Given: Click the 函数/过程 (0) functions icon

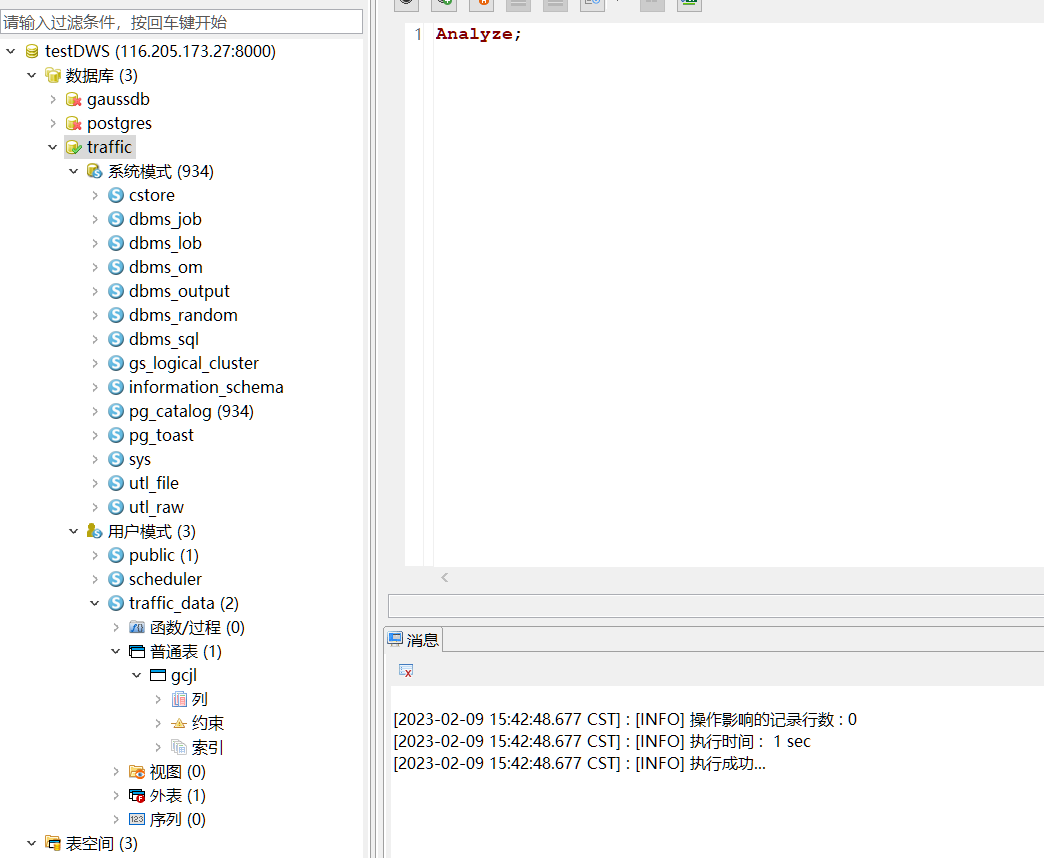Looking at the screenshot, I should 136,627.
